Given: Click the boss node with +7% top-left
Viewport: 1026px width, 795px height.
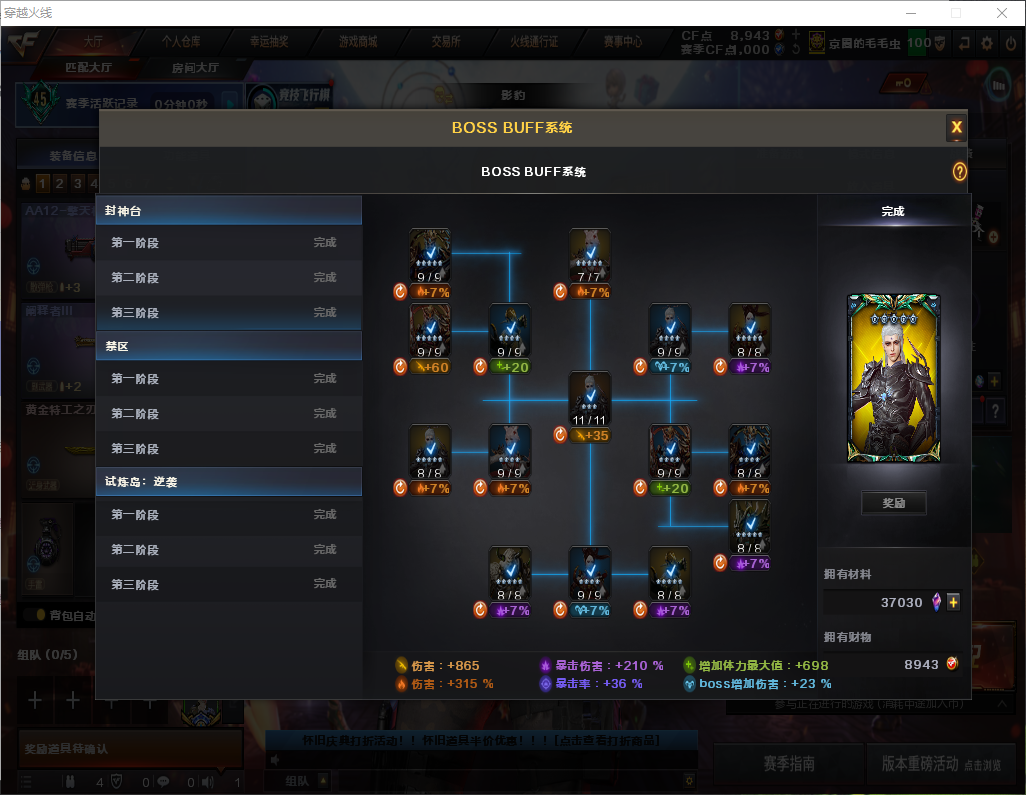Looking at the screenshot, I should 430,256.
